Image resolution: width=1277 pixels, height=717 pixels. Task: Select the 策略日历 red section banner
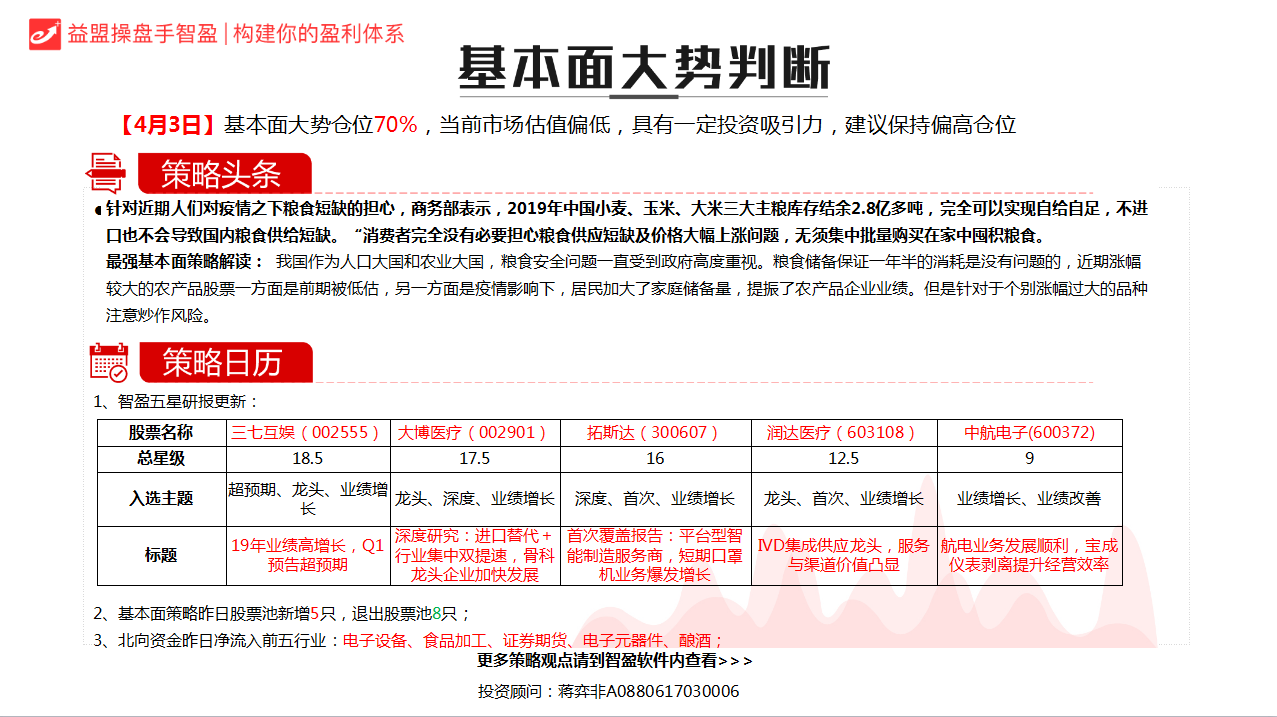pos(224,363)
